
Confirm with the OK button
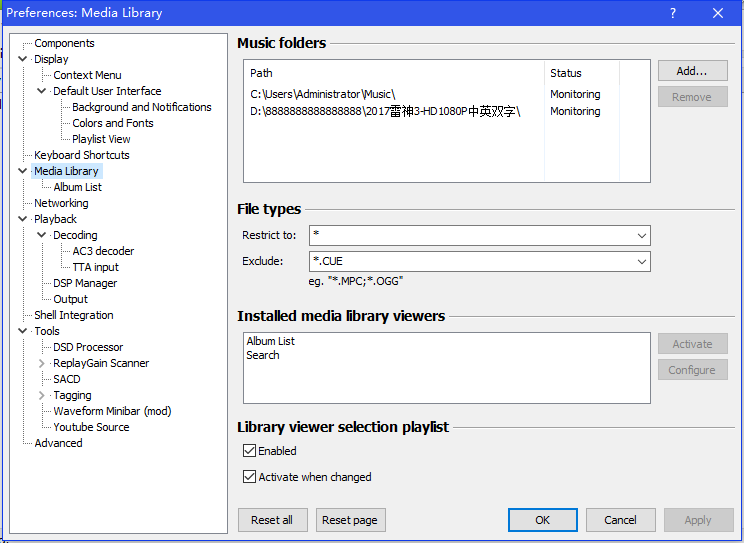[542, 520]
